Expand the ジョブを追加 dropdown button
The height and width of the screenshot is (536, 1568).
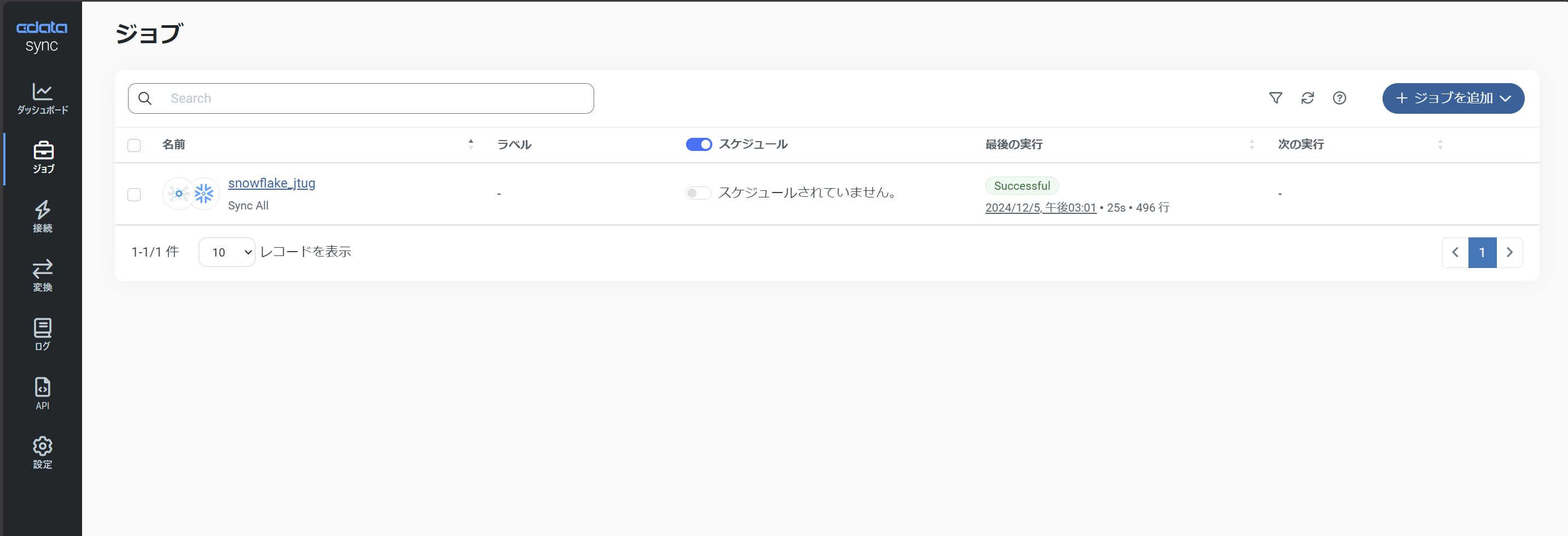point(1453,98)
